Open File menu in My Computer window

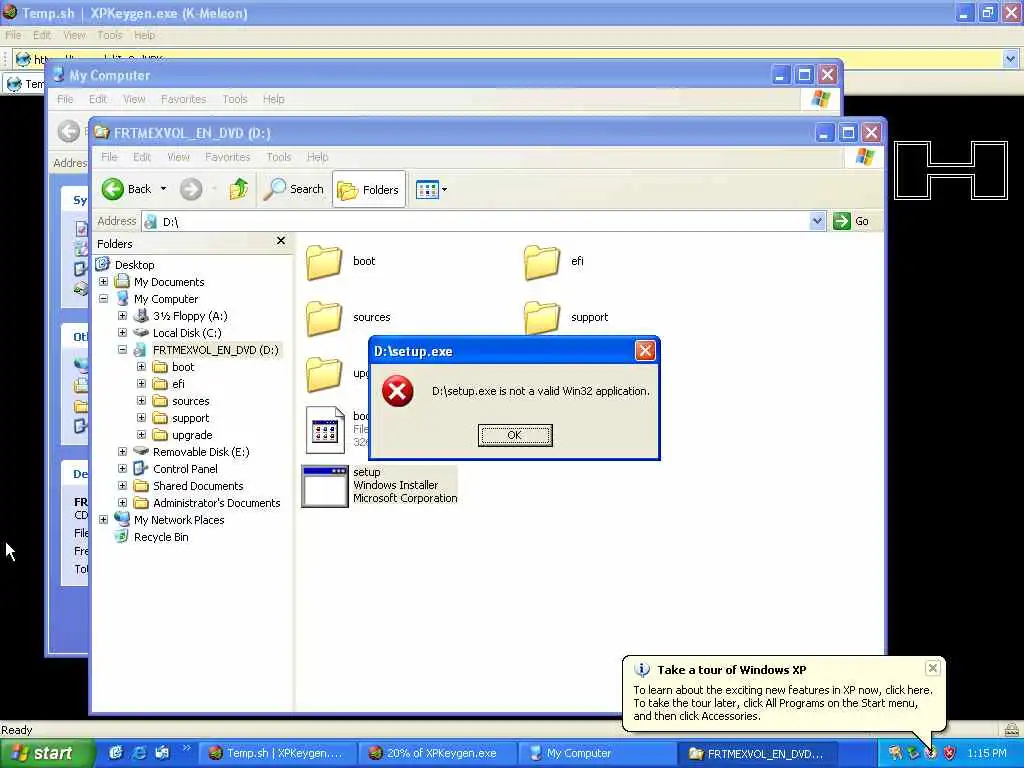65,99
